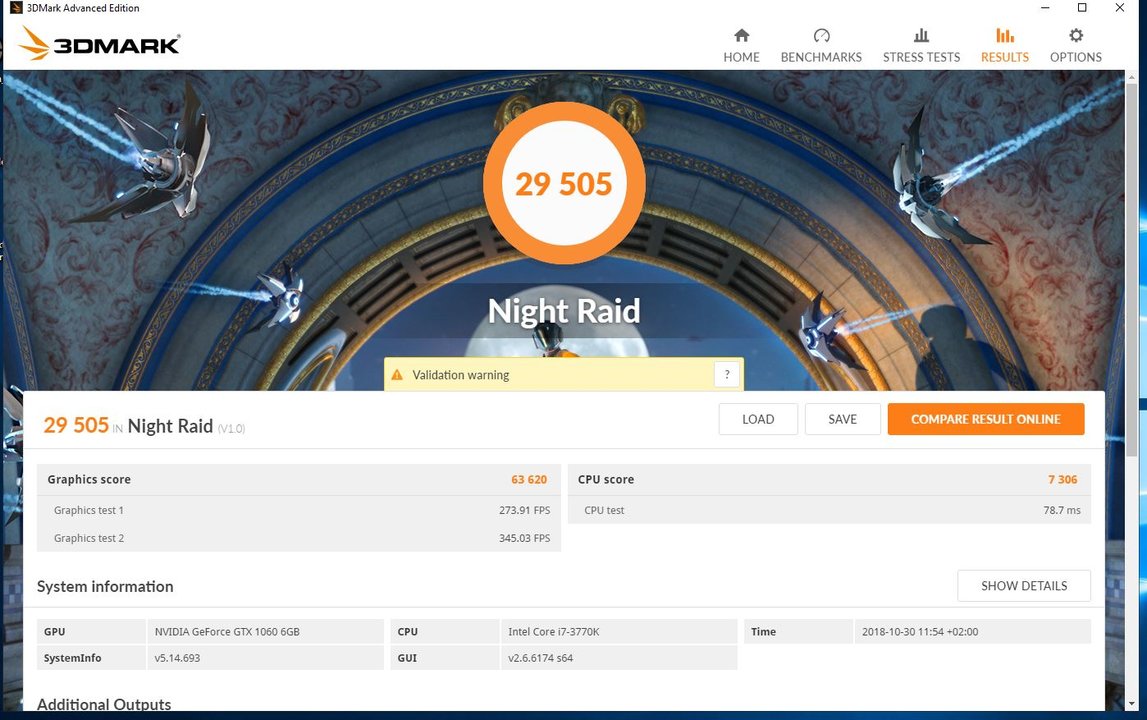Image resolution: width=1147 pixels, height=720 pixels.
Task: Click the Graphics score value 63 620
Action: (x=529, y=480)
